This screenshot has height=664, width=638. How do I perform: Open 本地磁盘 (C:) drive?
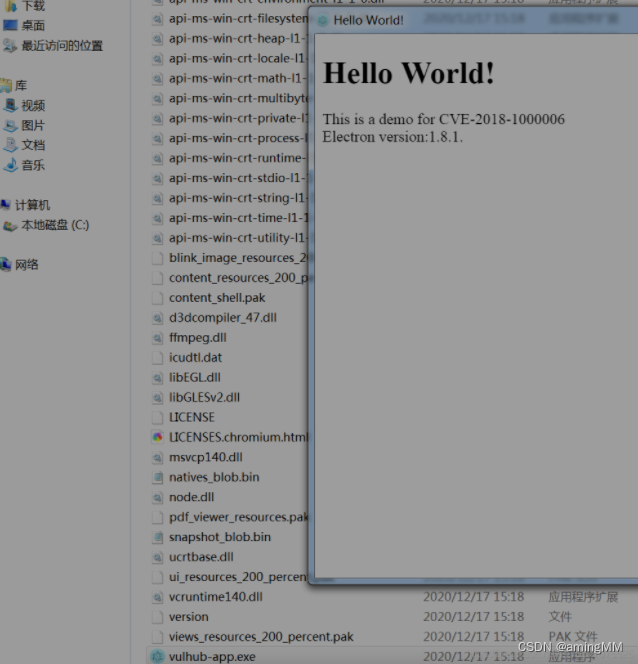click(55, 225)
